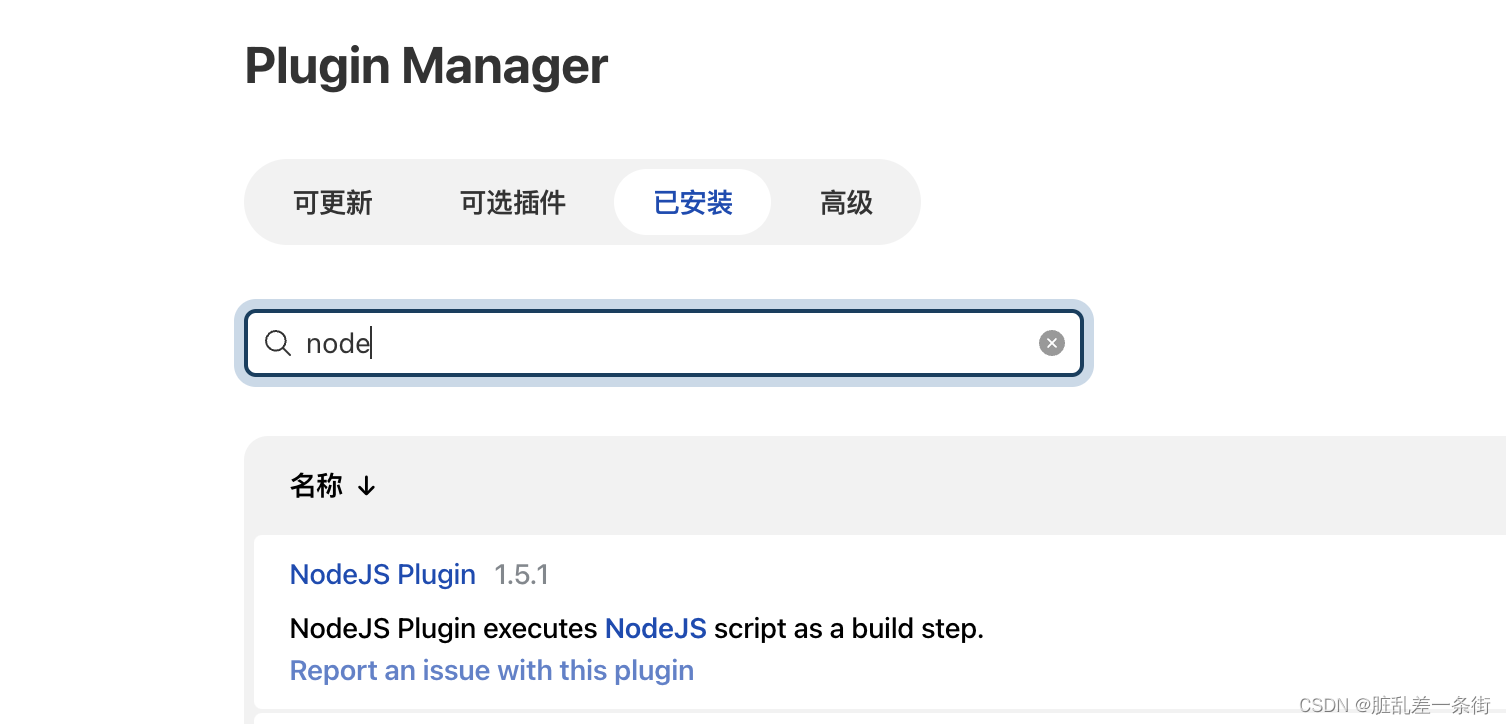Click the magnifier search icon
1506x724 pixels.
click(278, 344)
